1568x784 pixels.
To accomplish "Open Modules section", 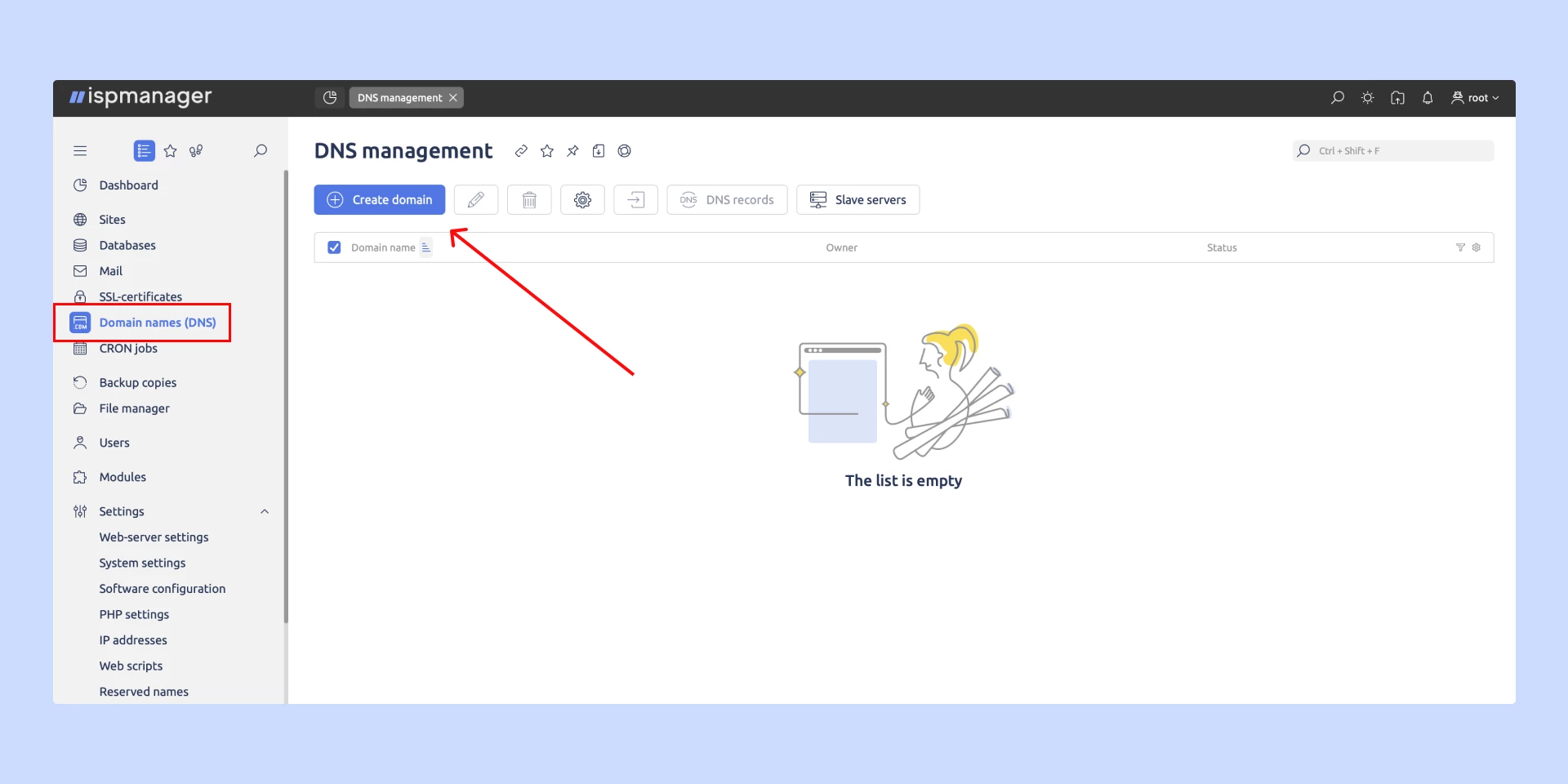I will point(122,477).
